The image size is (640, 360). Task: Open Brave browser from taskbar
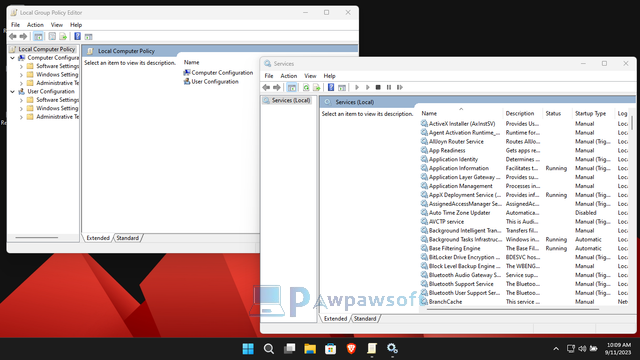click(x=351, y=349)
